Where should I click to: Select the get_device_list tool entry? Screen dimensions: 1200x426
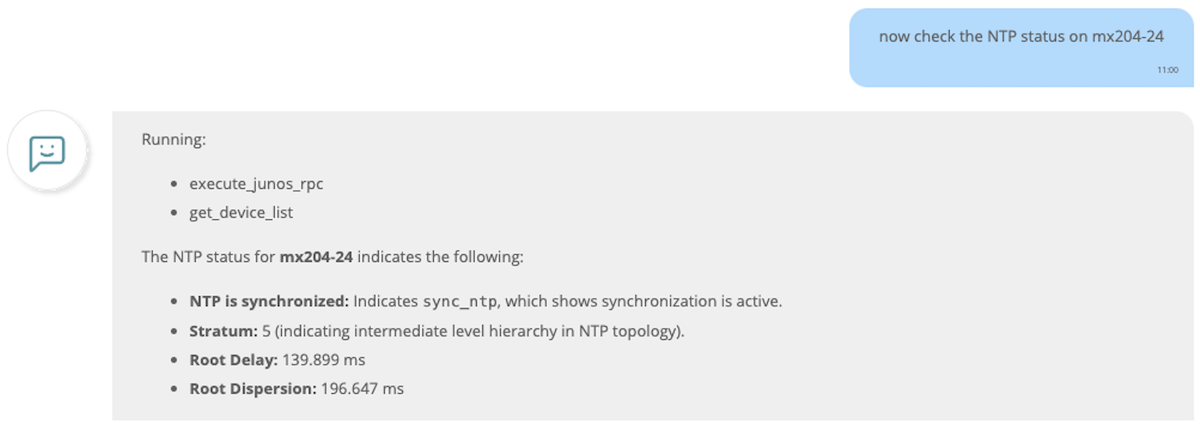241,213
